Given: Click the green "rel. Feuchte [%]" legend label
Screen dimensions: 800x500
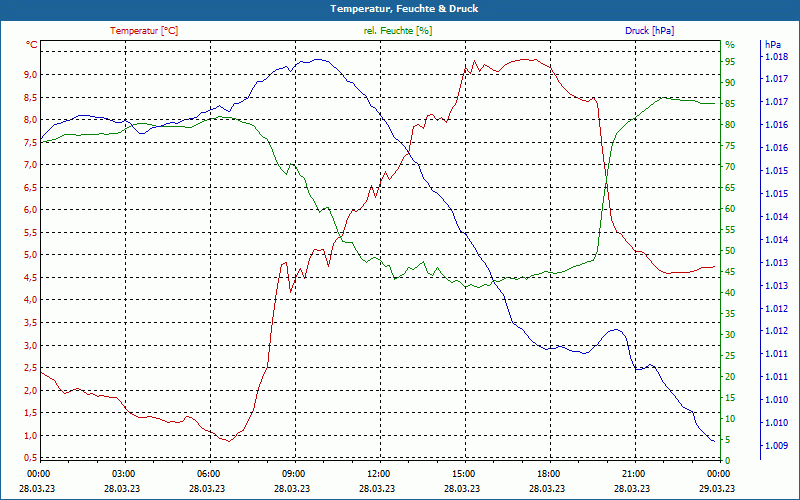Looking at the screenshot, I should point(397,31).
